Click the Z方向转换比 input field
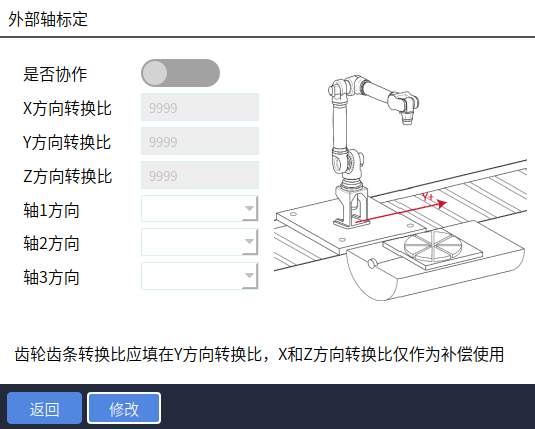 coord(200,175)
